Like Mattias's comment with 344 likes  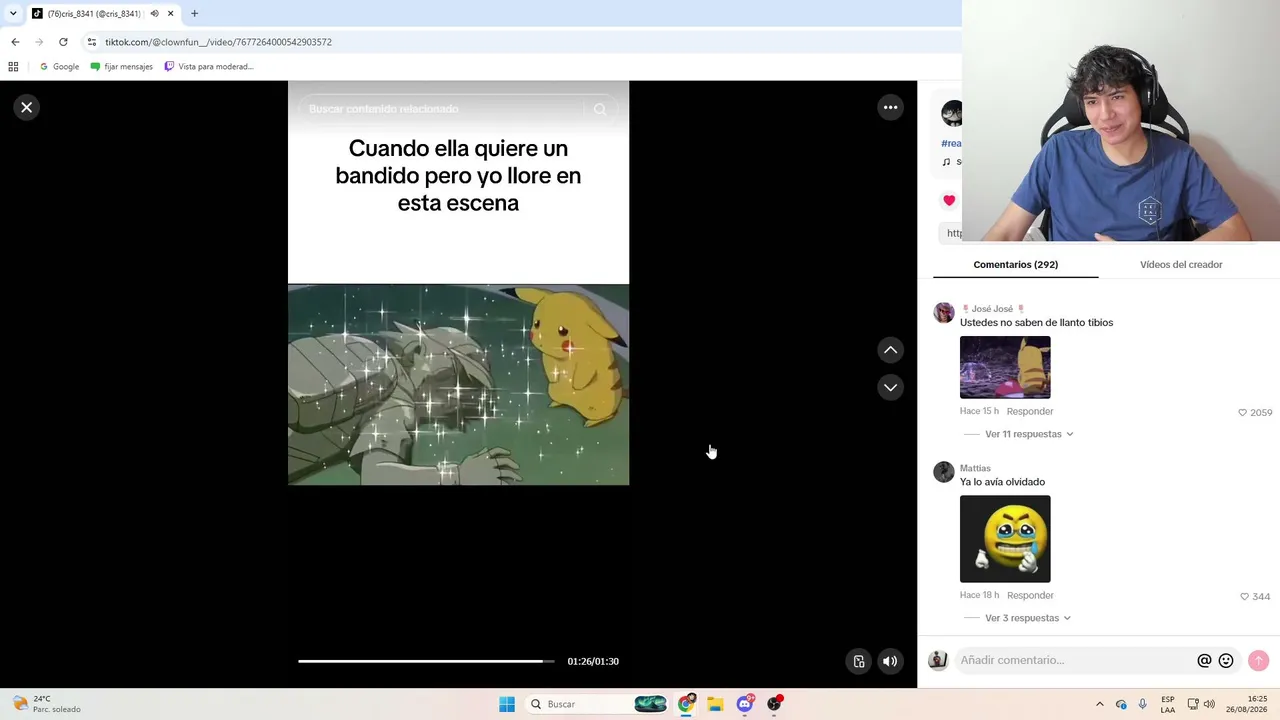1245,596
